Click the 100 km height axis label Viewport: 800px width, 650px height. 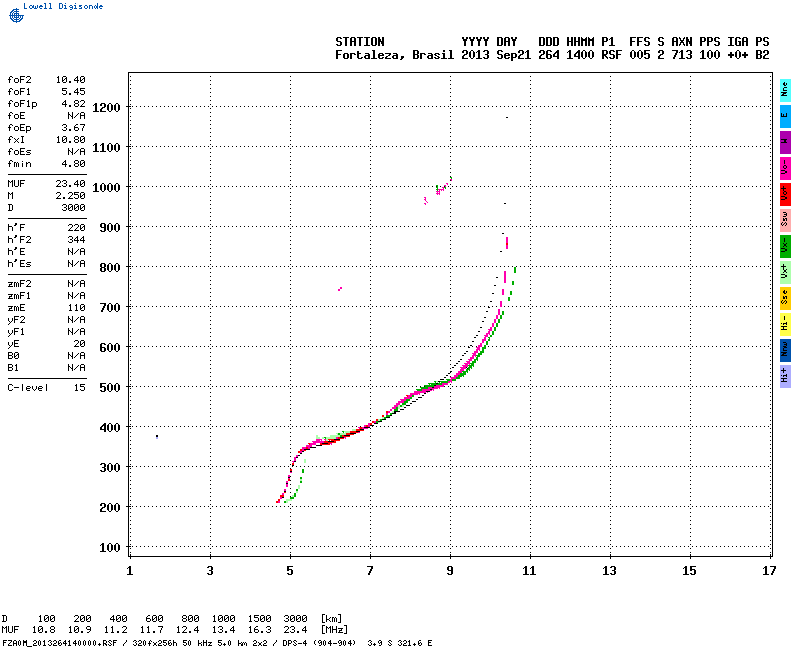coord(110,548)
